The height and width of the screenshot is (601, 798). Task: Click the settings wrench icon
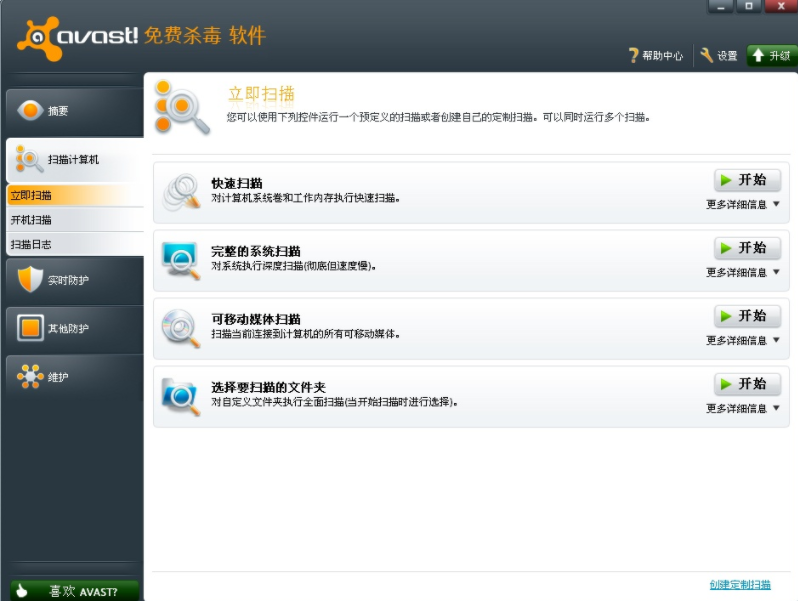click(x=707, y=56)
